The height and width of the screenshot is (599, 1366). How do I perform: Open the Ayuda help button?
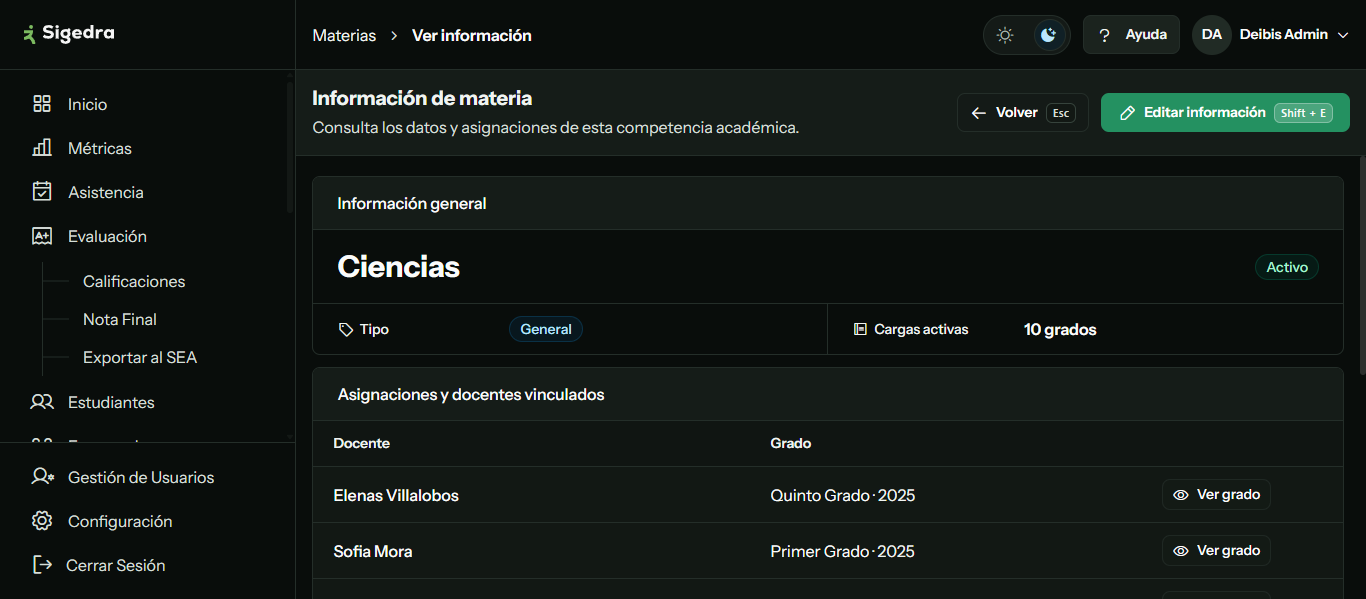(x=1131, y=35)
